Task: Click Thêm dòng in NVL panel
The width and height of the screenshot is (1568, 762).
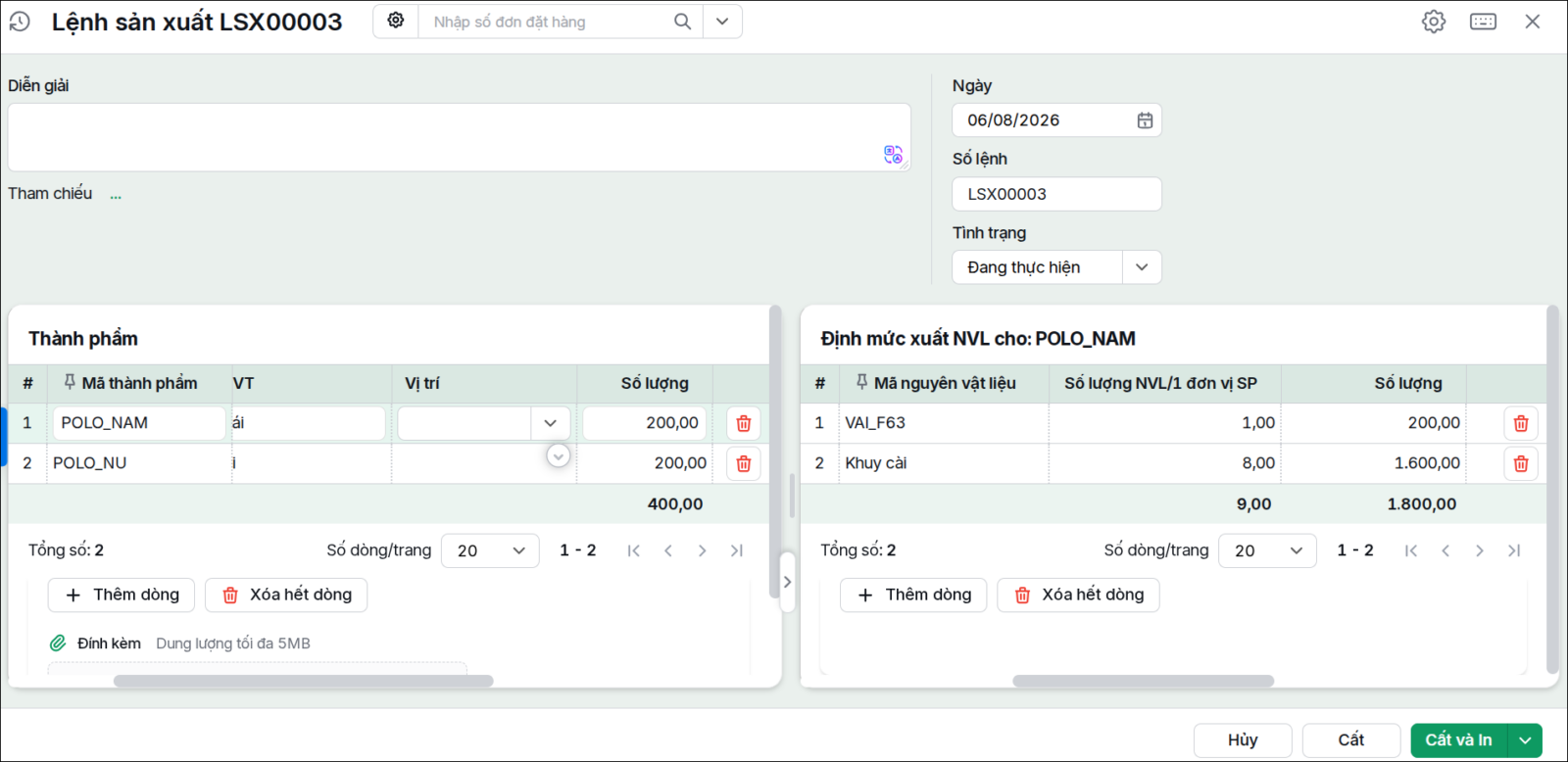Action: (913, 595)
